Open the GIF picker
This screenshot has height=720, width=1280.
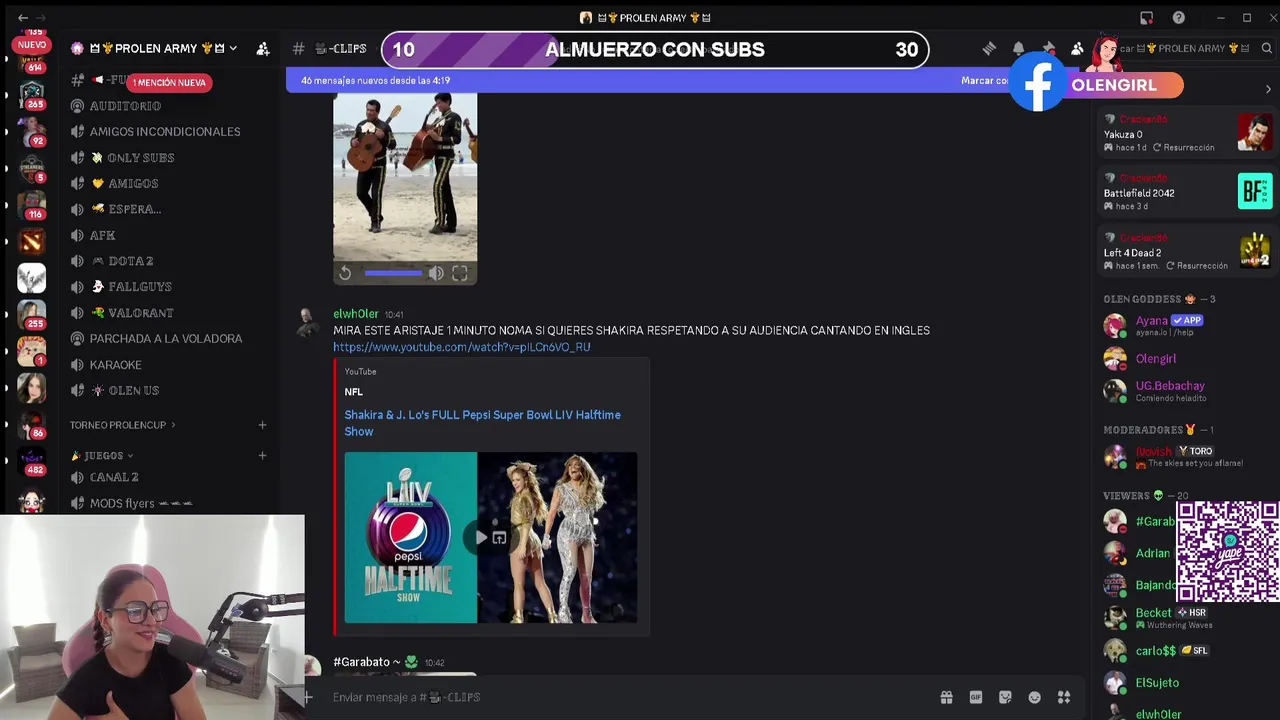(976, 697)
